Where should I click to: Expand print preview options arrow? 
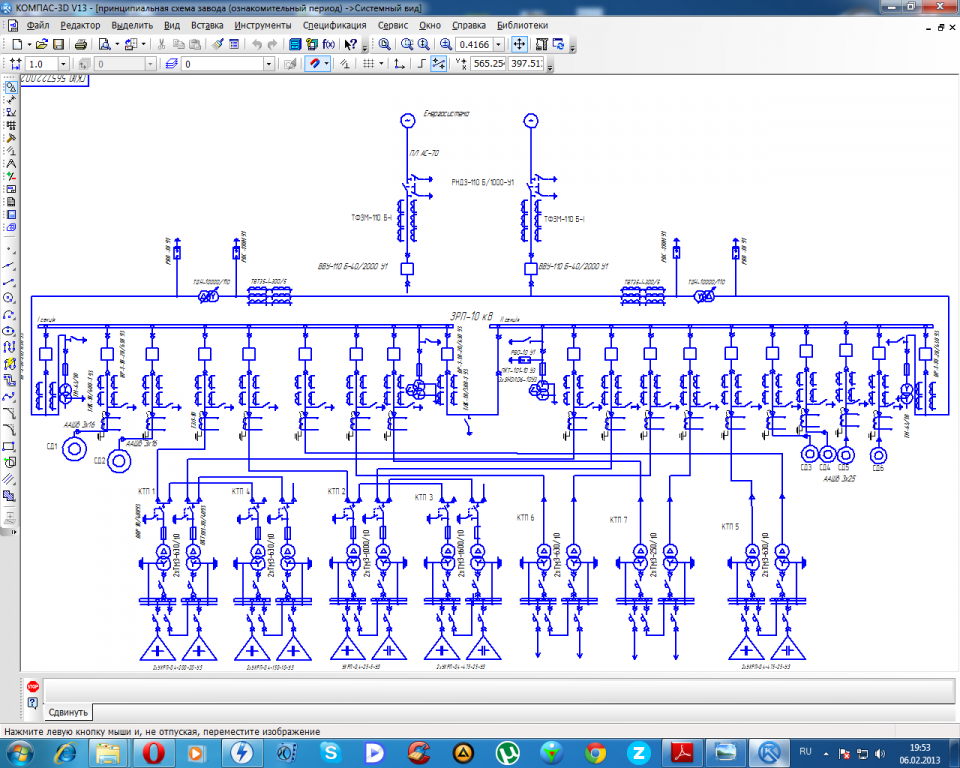pyautogui.click(x=117, y=44)
